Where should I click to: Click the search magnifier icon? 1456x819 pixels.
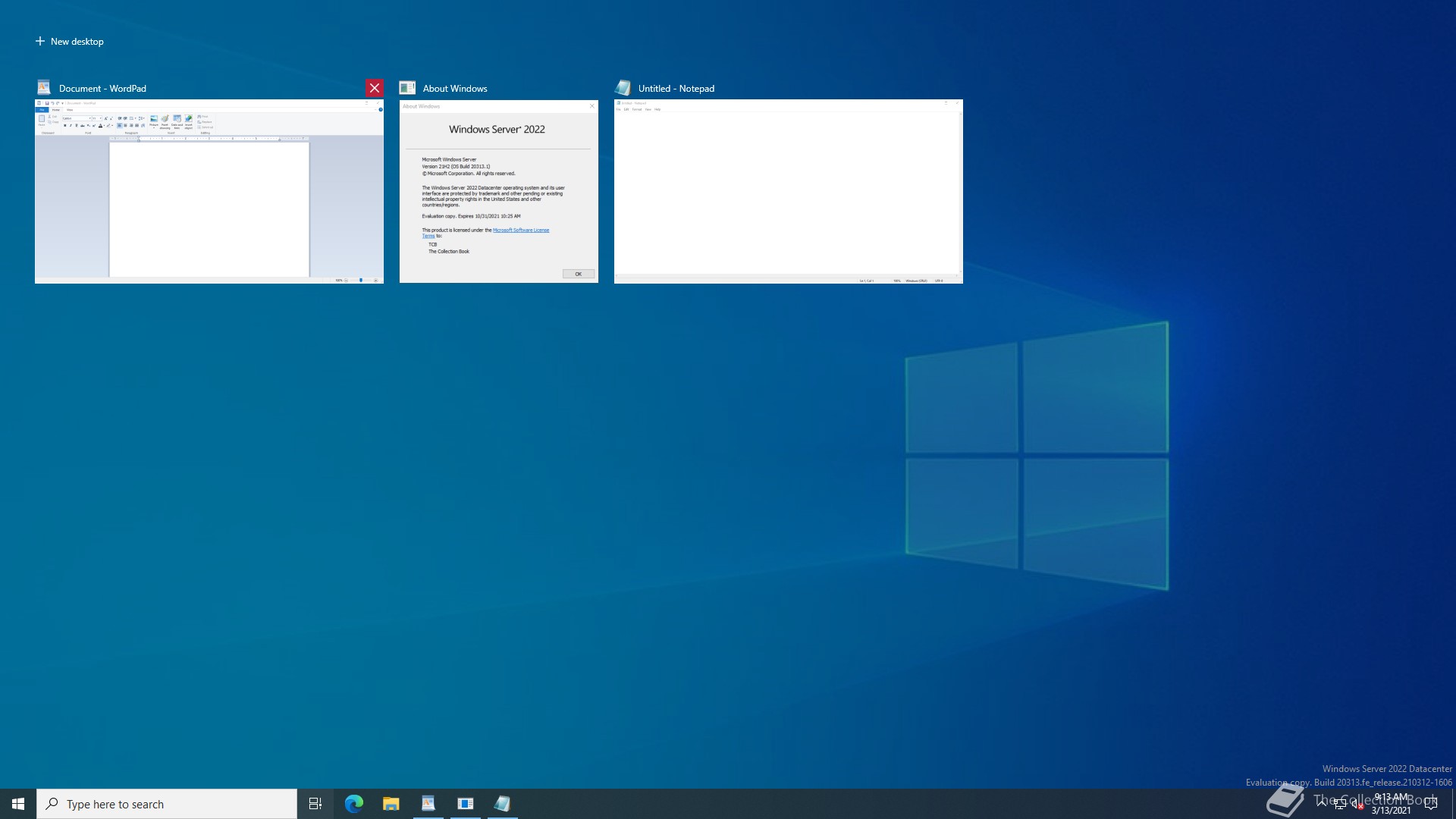pos(52,804)
